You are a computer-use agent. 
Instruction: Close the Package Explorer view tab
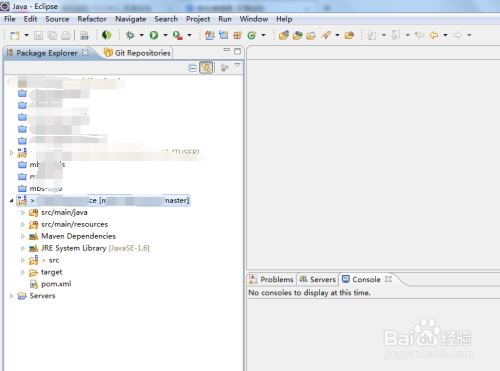tap(85, 53)
